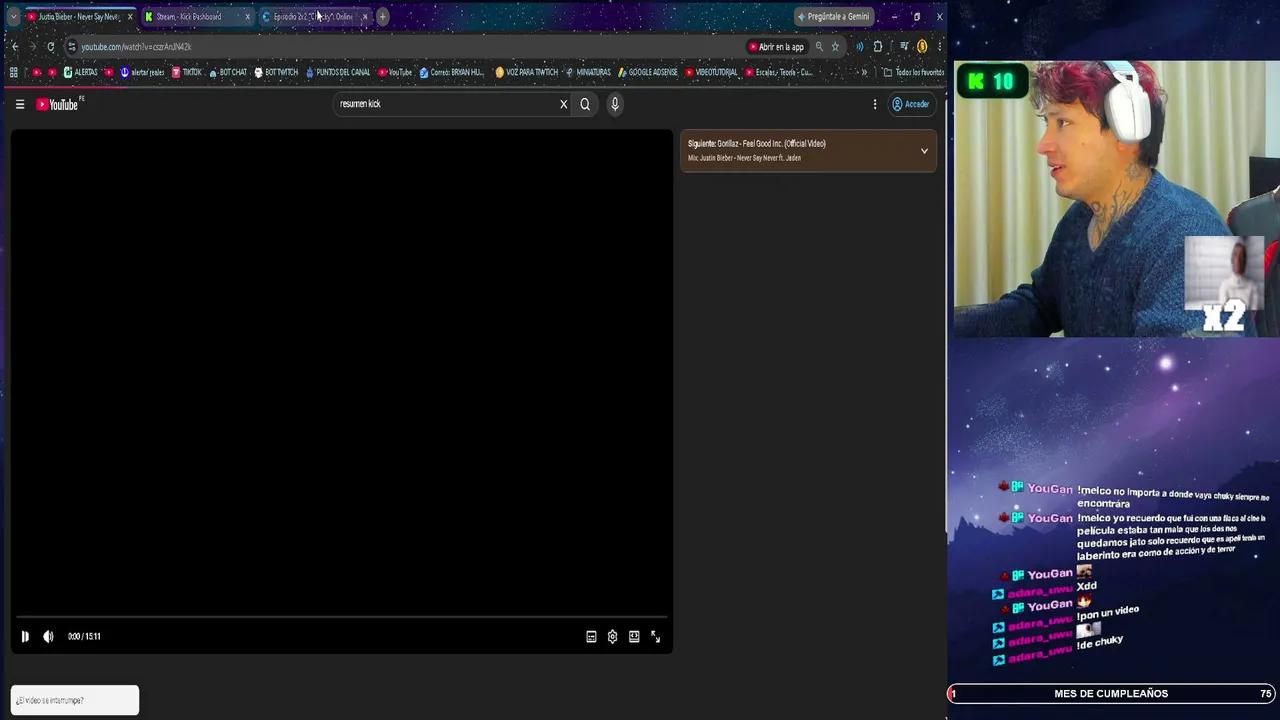Image resolution: width=1280 pixels, height=720 pixels.
Task: Clear the YouTube search box text
Action: pos(563,104)
